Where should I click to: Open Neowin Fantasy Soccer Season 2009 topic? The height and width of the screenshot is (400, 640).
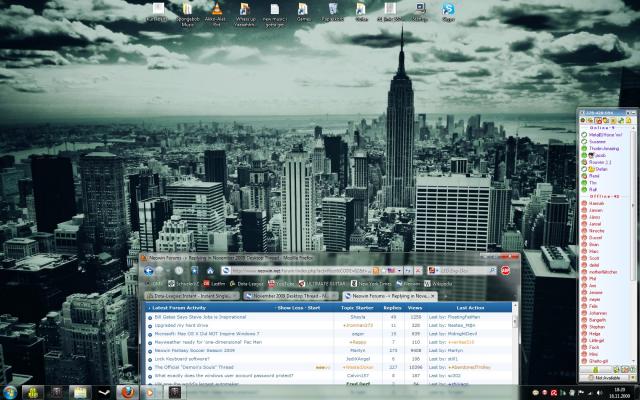(x=195, y=351)
